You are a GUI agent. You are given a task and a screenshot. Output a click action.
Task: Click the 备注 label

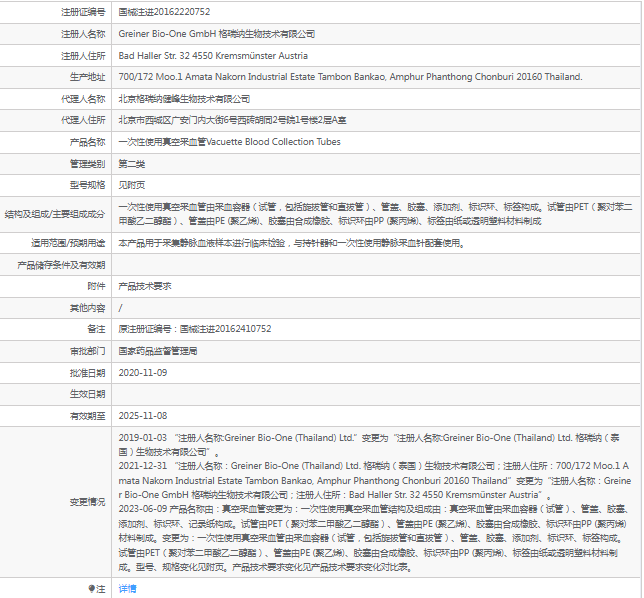click(x=97, y=329)
